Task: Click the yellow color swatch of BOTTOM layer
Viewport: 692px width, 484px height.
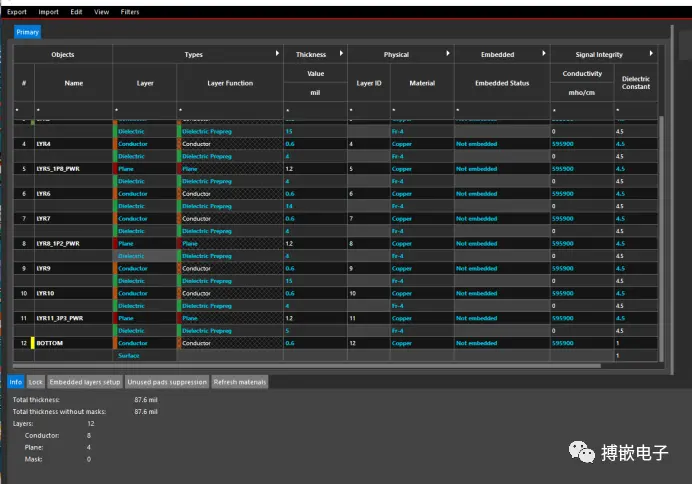Action: click(32, 343)
